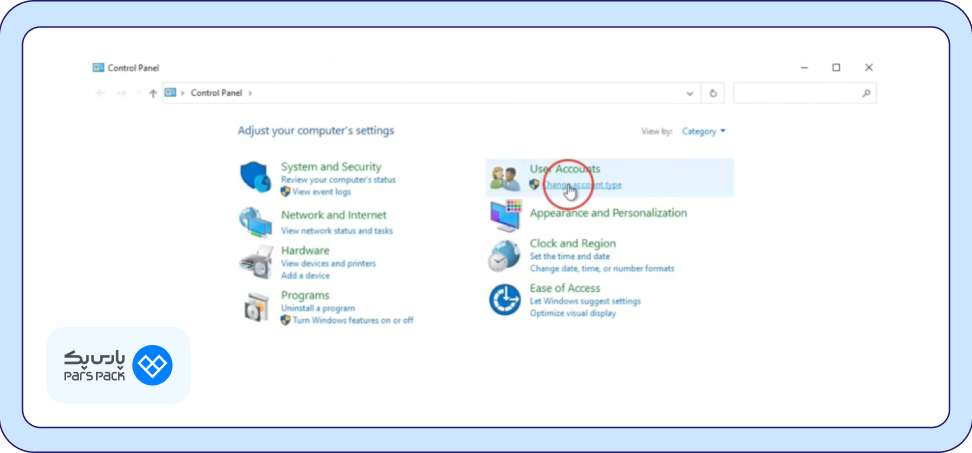Click the Programs disc icon
The width and height of the screenshot is (972, 453).
coord(255,307)
